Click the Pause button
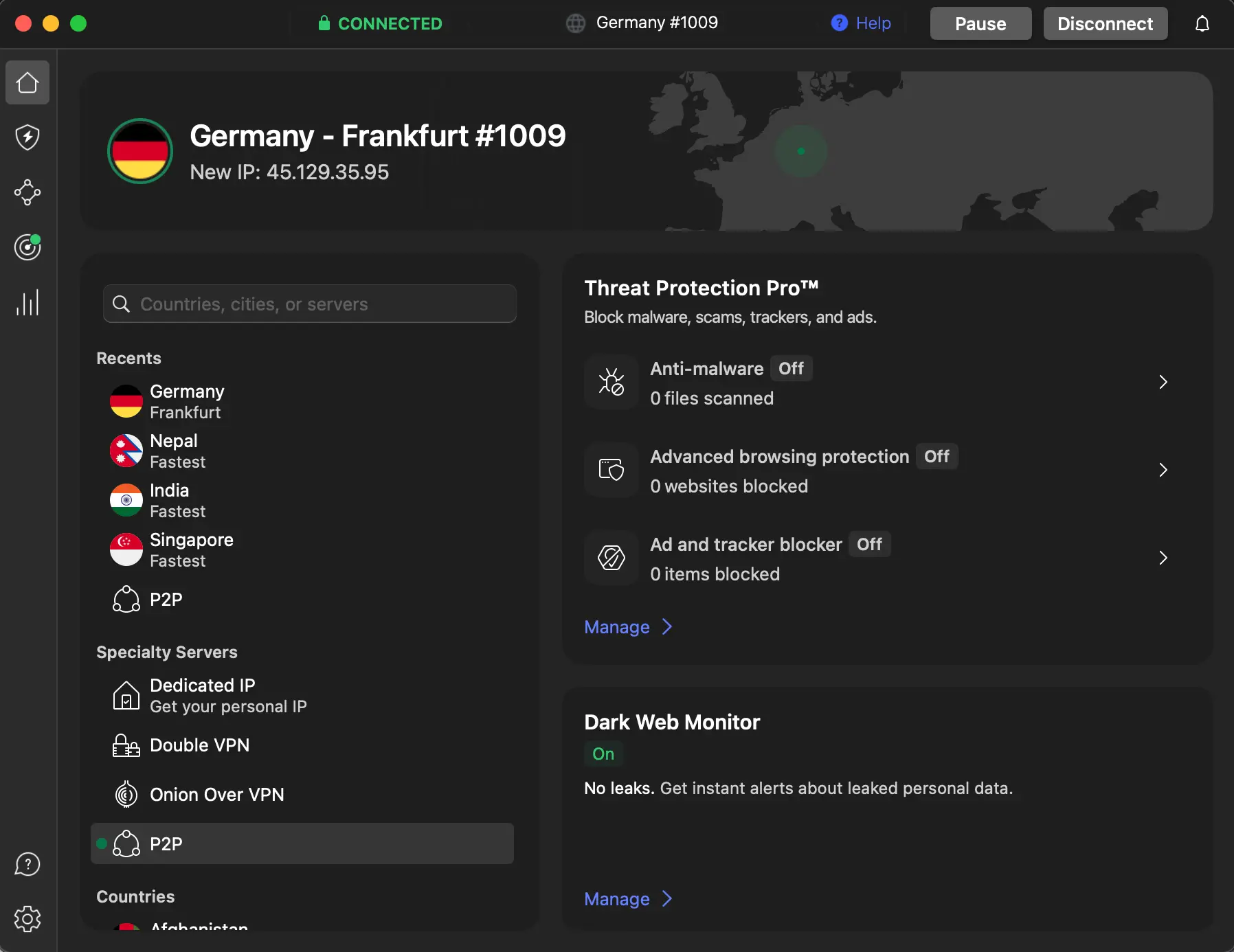Screen dimensions: 1234x952 click(980, 23)
